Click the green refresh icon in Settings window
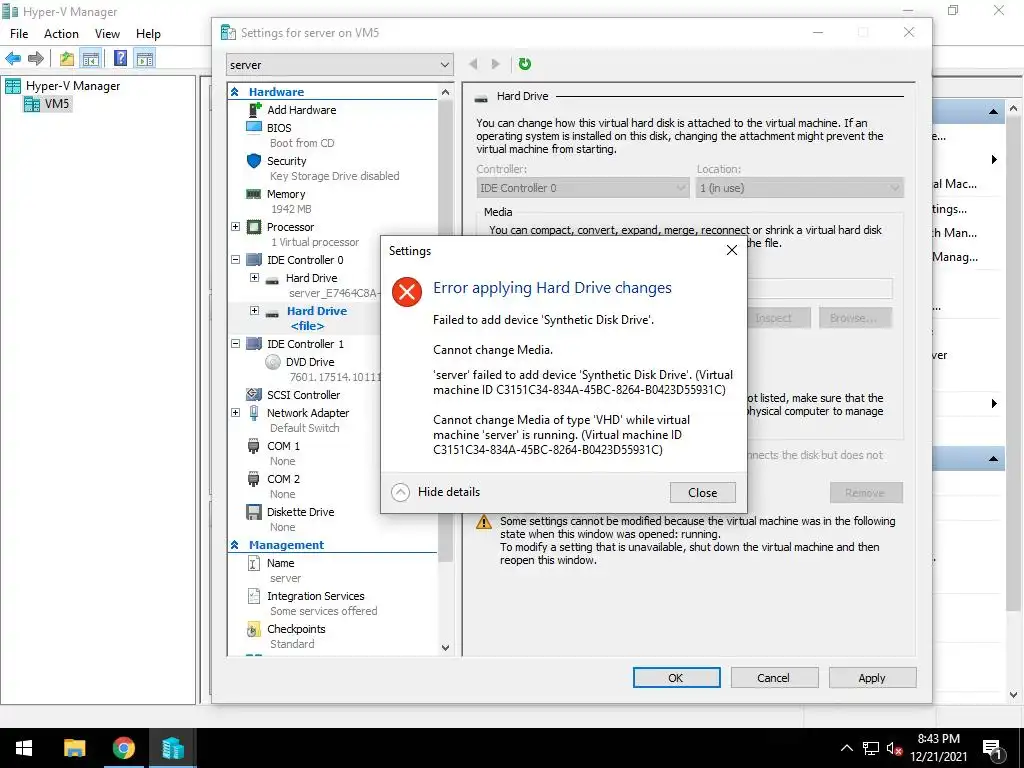This screenshot has height=768, width=1024. pos(524,64)
